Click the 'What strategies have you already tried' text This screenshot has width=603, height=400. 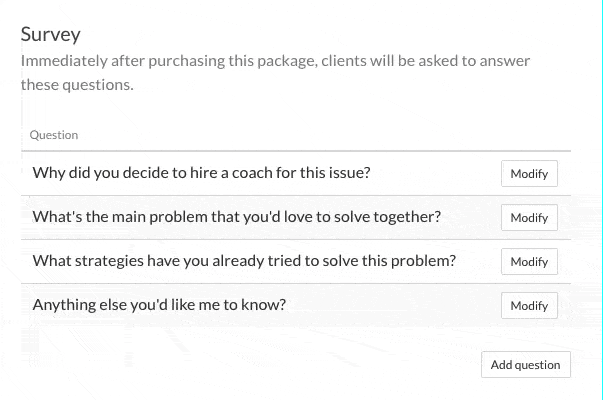(x=244, y=261)
